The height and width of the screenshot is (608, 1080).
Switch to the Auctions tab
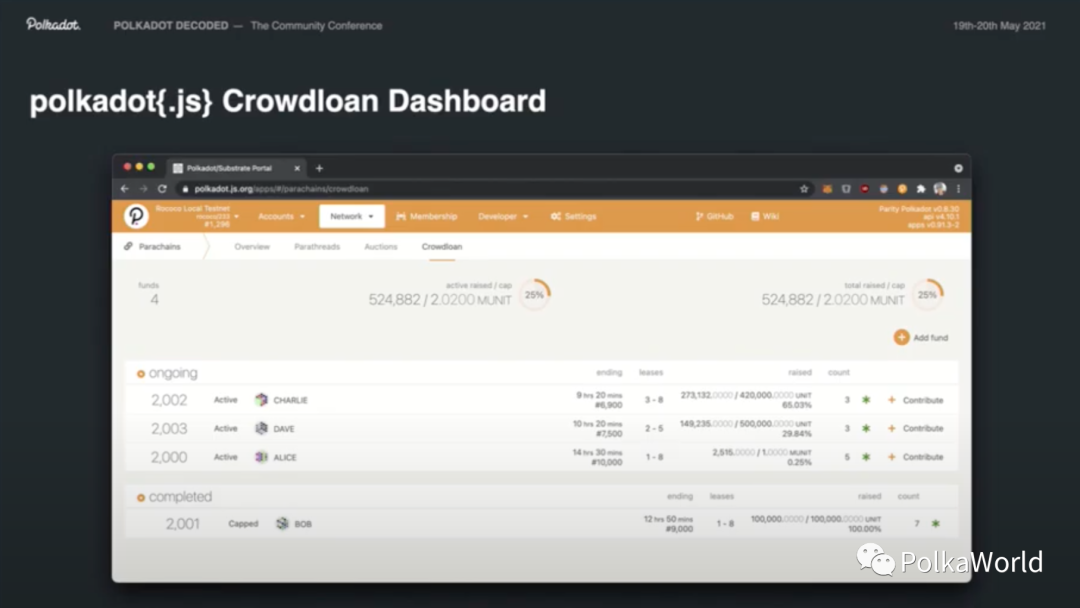click(x=380, y=246)
